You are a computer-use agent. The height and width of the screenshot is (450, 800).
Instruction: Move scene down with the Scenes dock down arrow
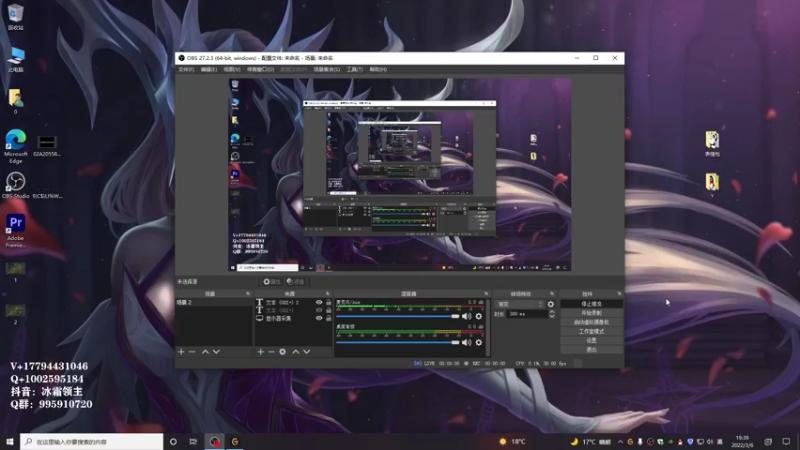coord(216,352)
